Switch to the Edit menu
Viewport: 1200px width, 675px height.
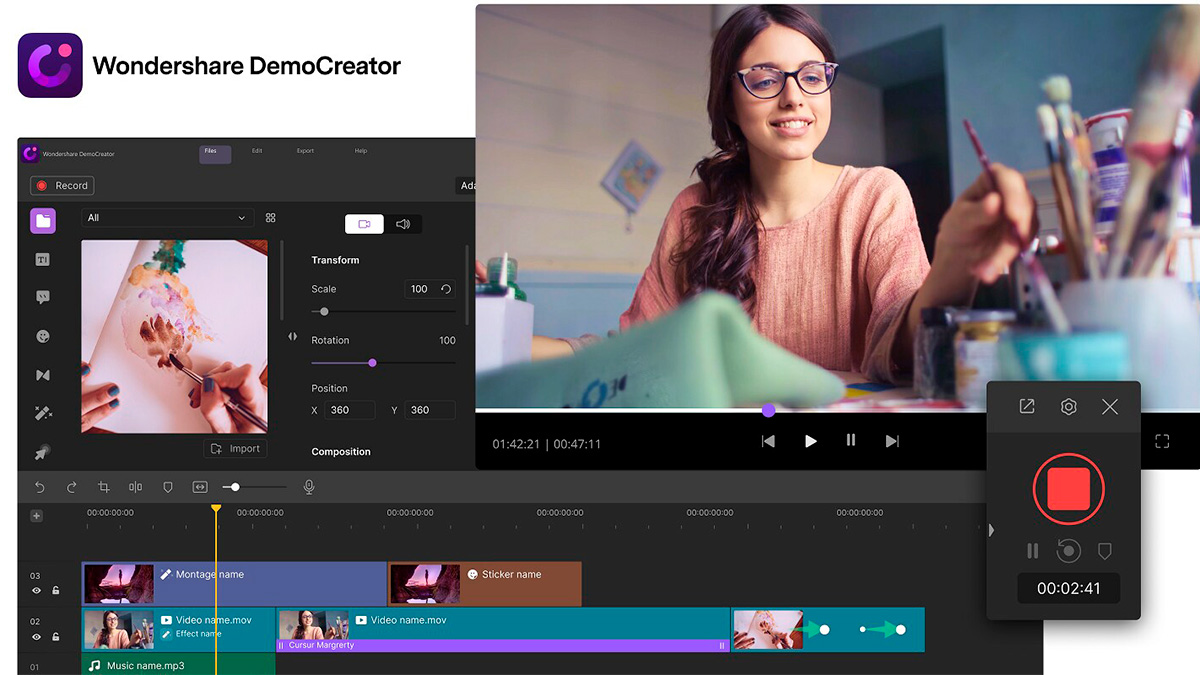coord(257,150)
